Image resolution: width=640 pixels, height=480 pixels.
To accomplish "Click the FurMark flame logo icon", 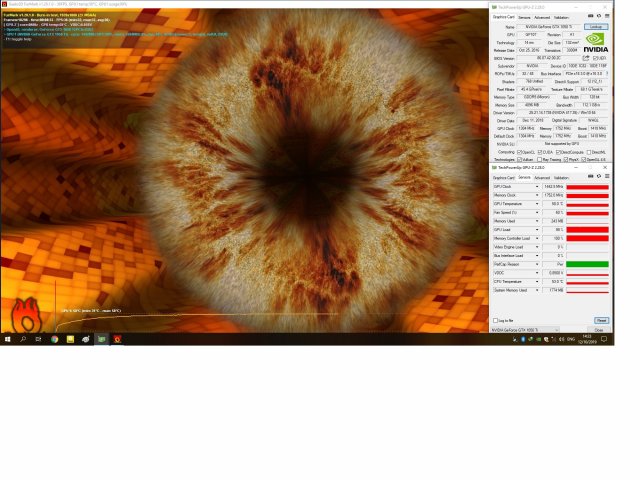I will pyautogui.click(x=26, y=314).
